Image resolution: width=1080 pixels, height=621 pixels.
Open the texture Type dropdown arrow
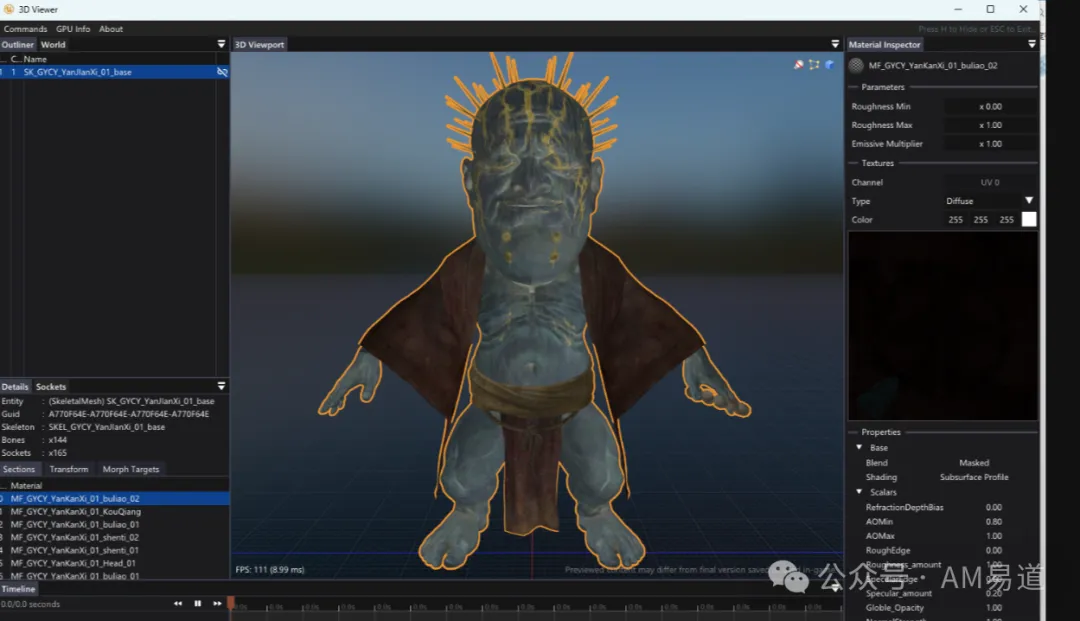(x=1029, y=200)
